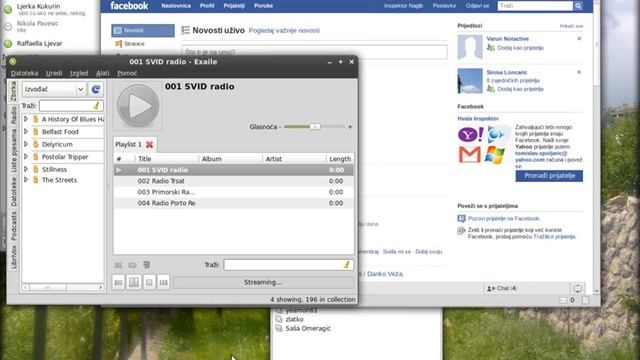
Task: Switch to the Radio side tab
Action: (x=13, y=115)
